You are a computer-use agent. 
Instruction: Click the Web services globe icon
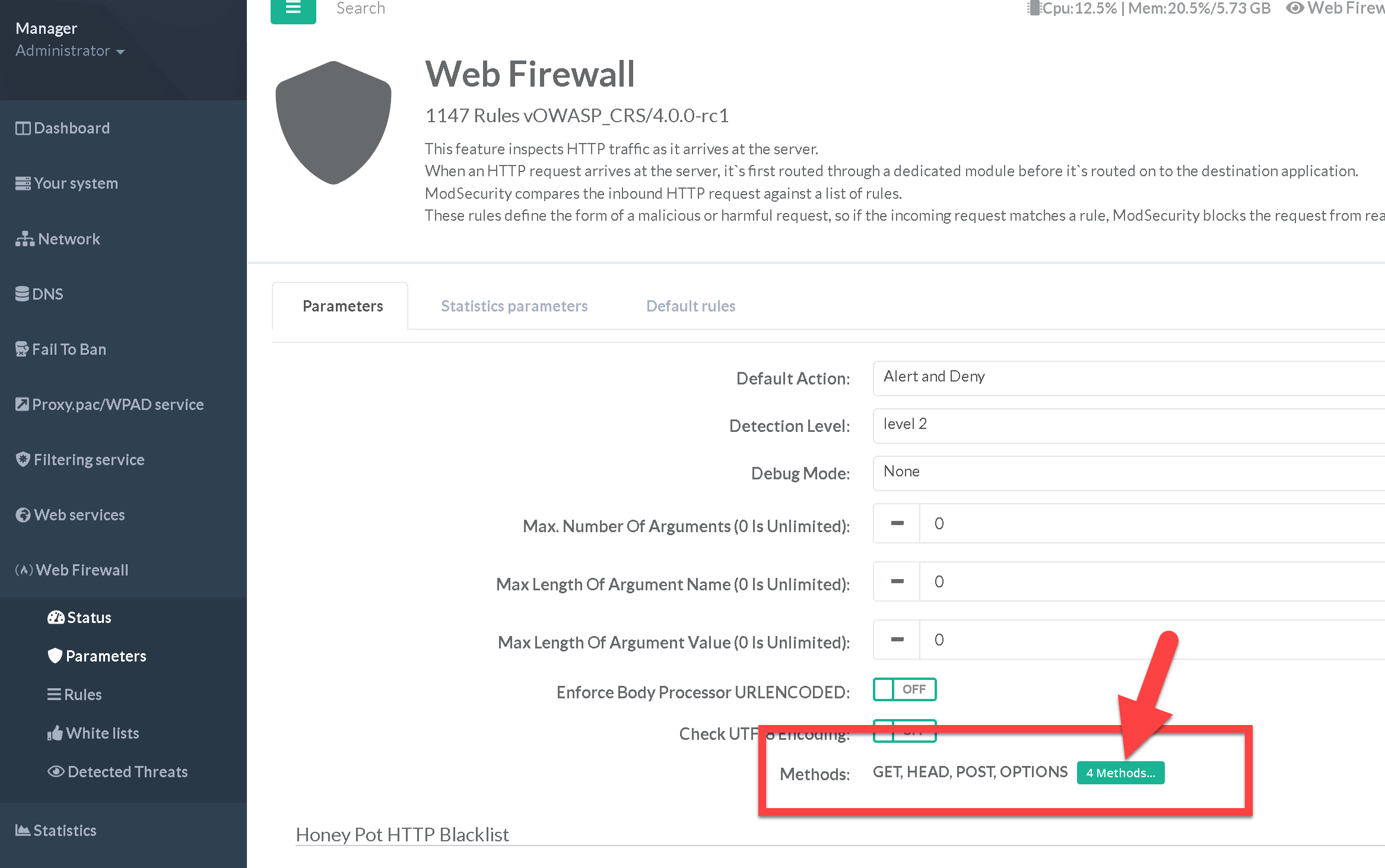tap(23, 515)
